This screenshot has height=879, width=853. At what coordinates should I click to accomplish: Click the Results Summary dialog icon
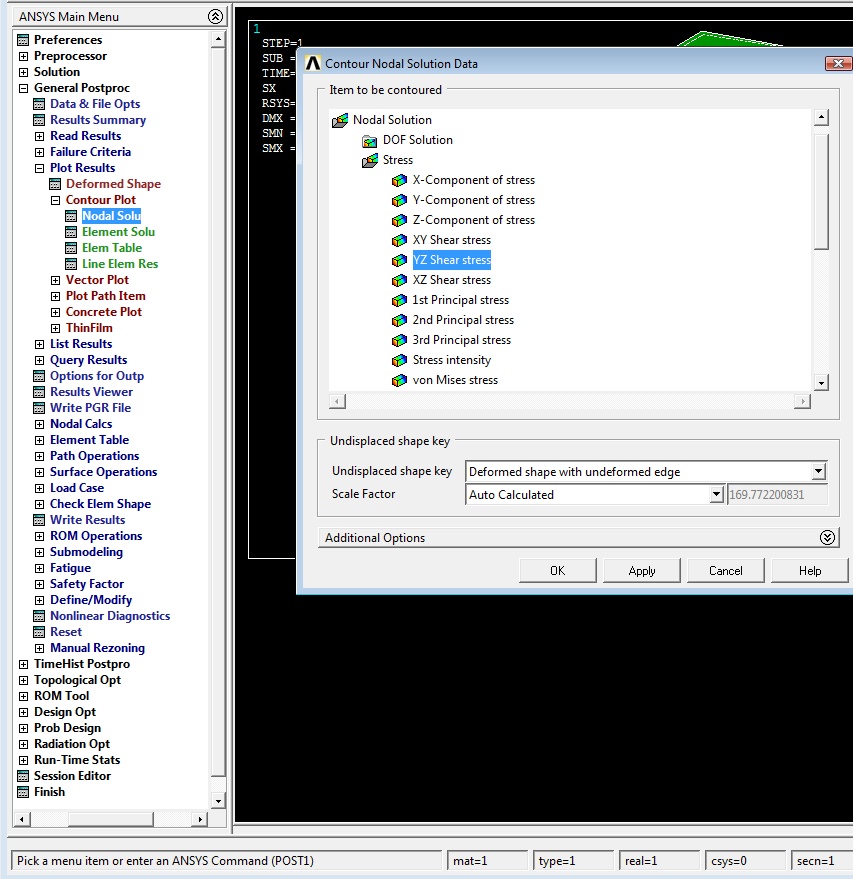39,120
